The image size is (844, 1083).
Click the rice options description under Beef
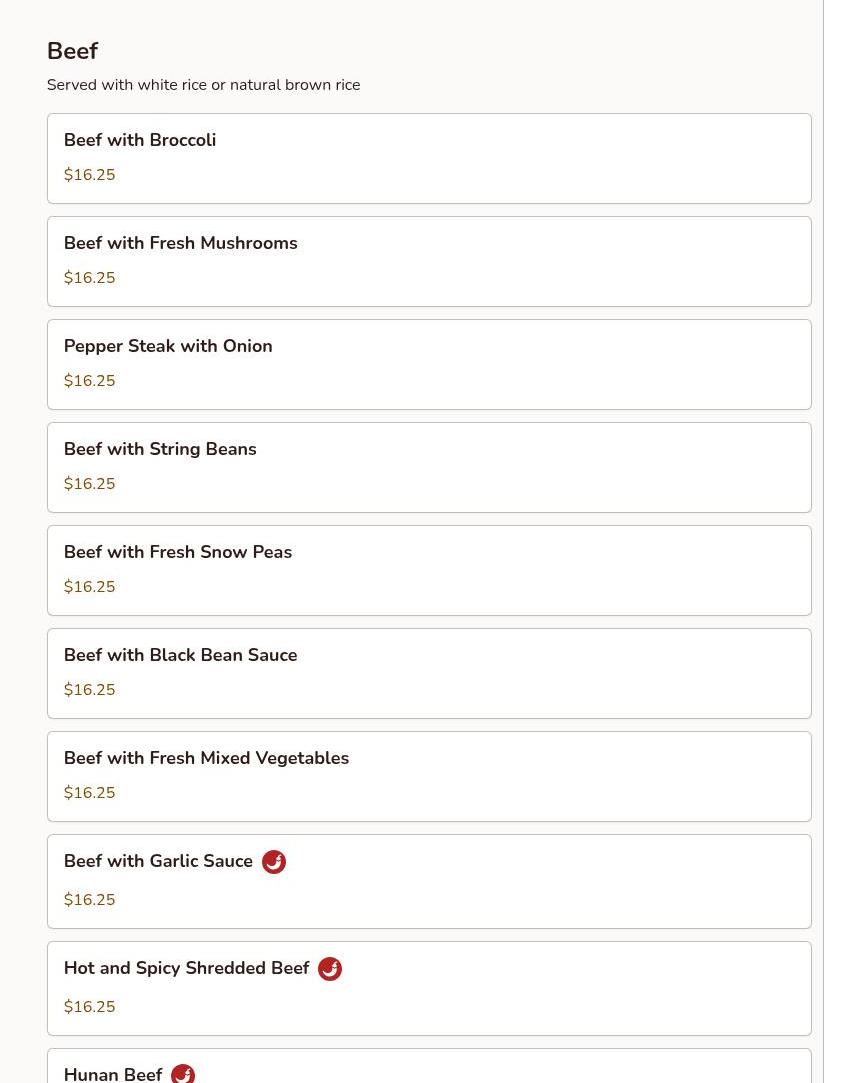204,85
